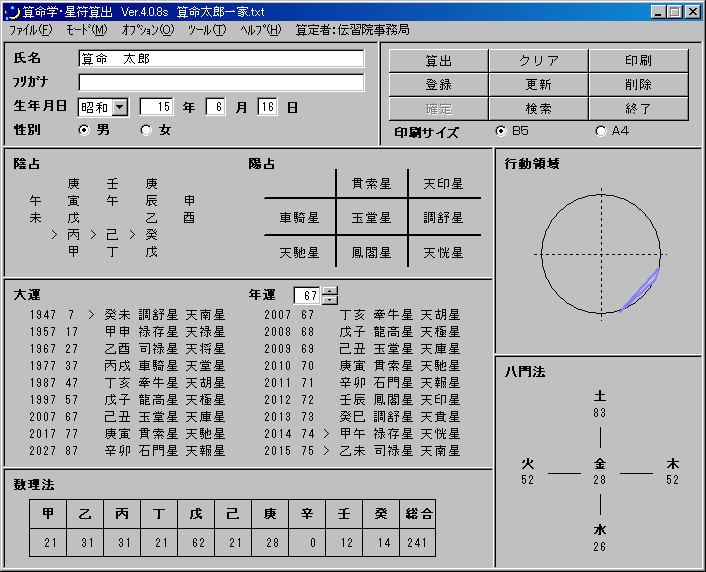Image resolution: width=706 pixels, height=572 pixels.
Task: Click the 調舒星 cell in 陽占 chart
Action: [x=444, y=218]
